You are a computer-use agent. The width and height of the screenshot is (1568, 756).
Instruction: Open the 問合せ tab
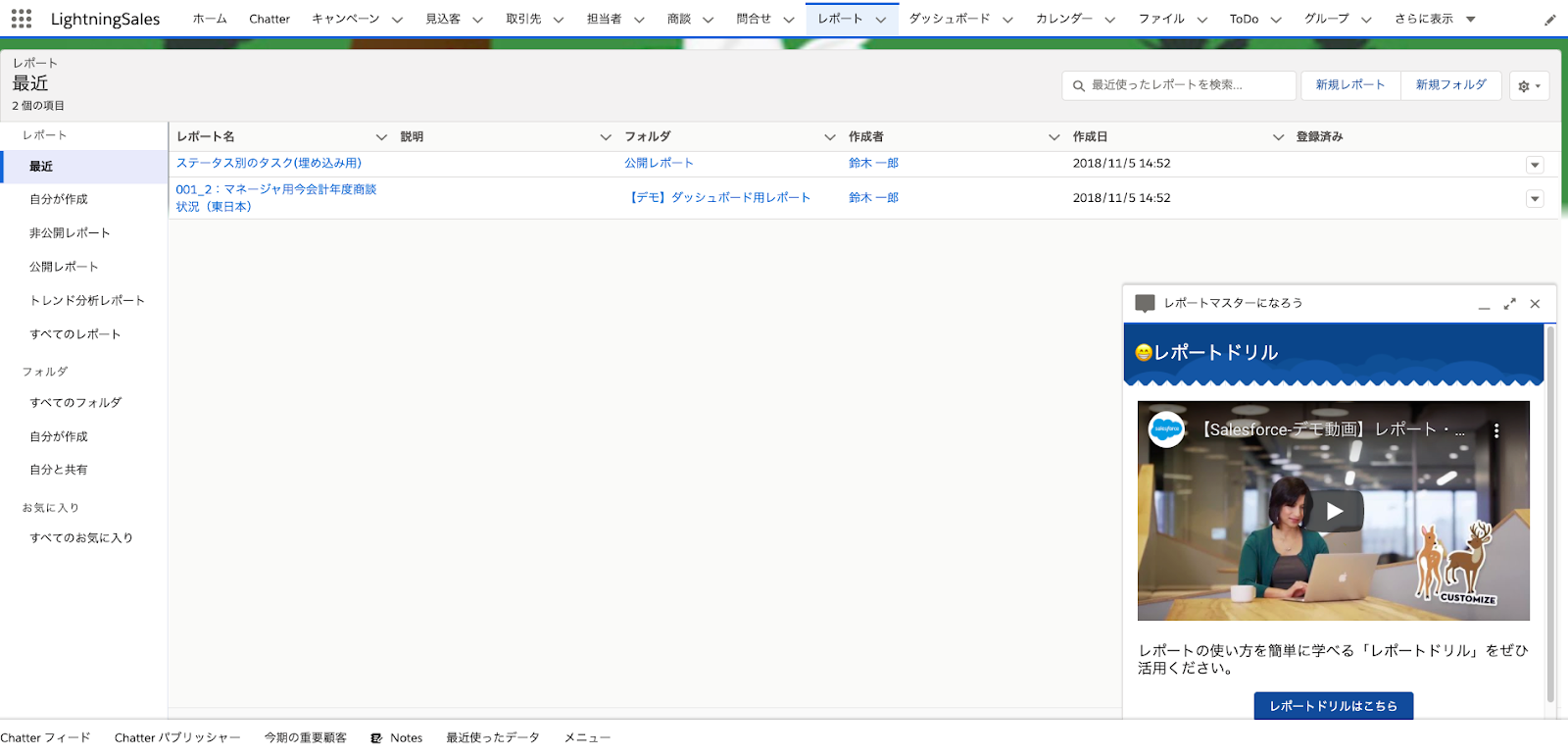[x=754, y=19]
